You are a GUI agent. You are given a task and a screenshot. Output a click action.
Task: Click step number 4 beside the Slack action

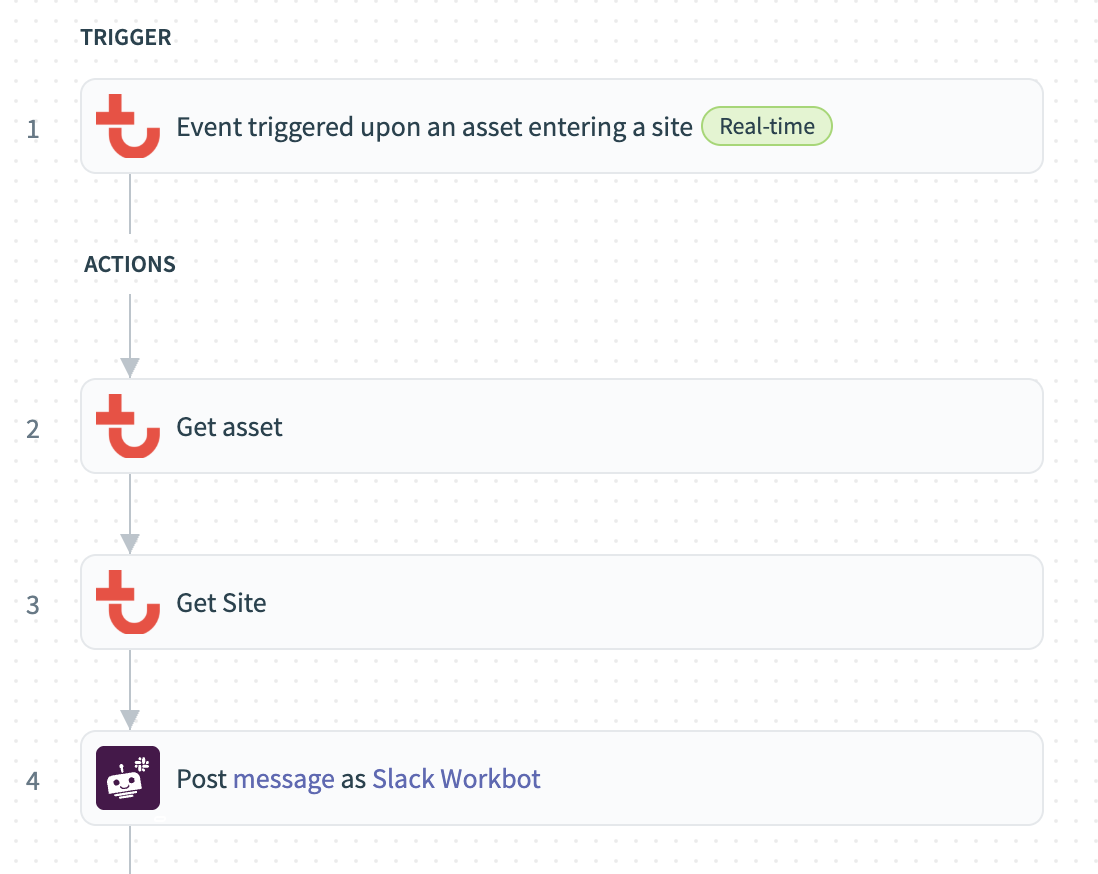click(x=33, y=781)
